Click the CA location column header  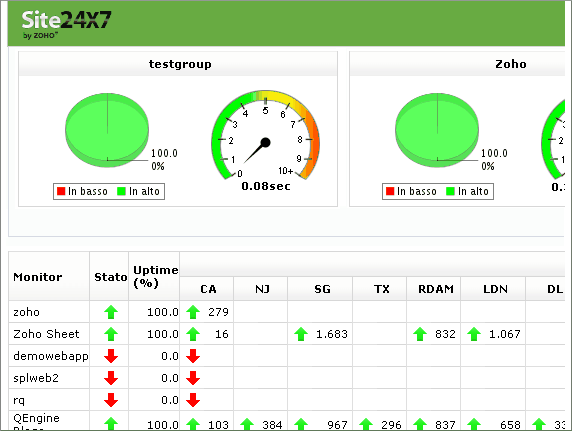click(207, 289)
